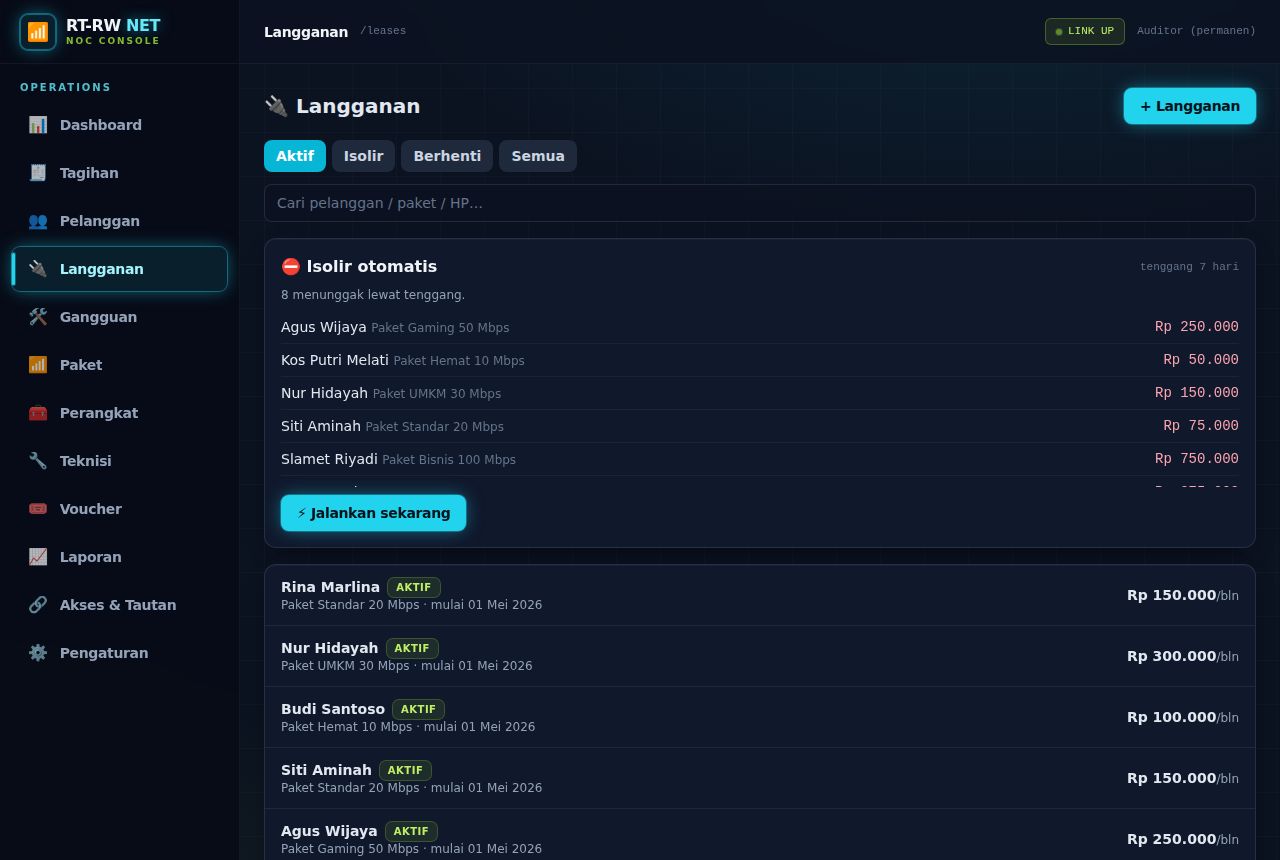The width and height of the screenshot is (1280, 860).
Task: Click the LINK UP status badge
Action: tap(1085, 31)
